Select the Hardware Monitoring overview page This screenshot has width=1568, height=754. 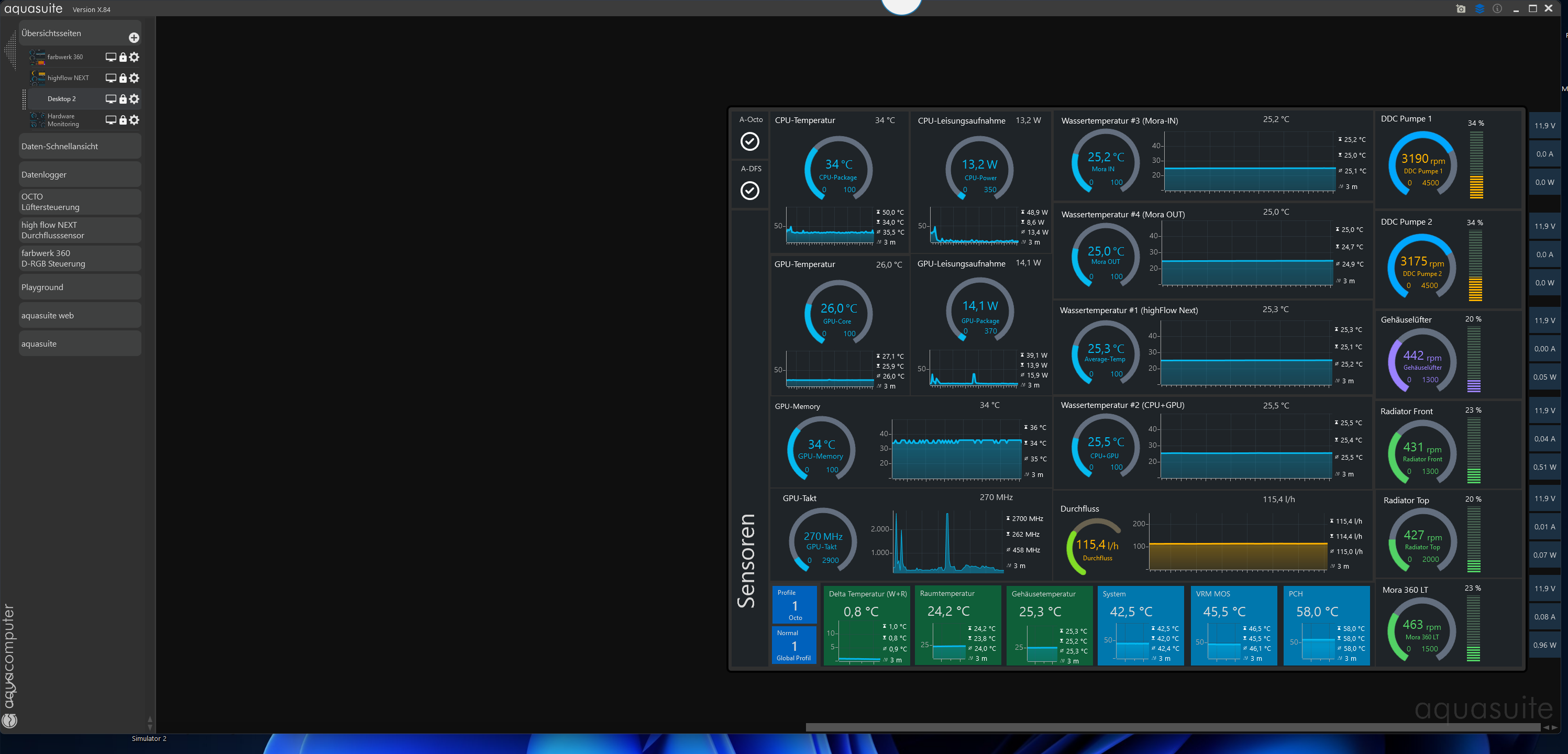[63, 120]
